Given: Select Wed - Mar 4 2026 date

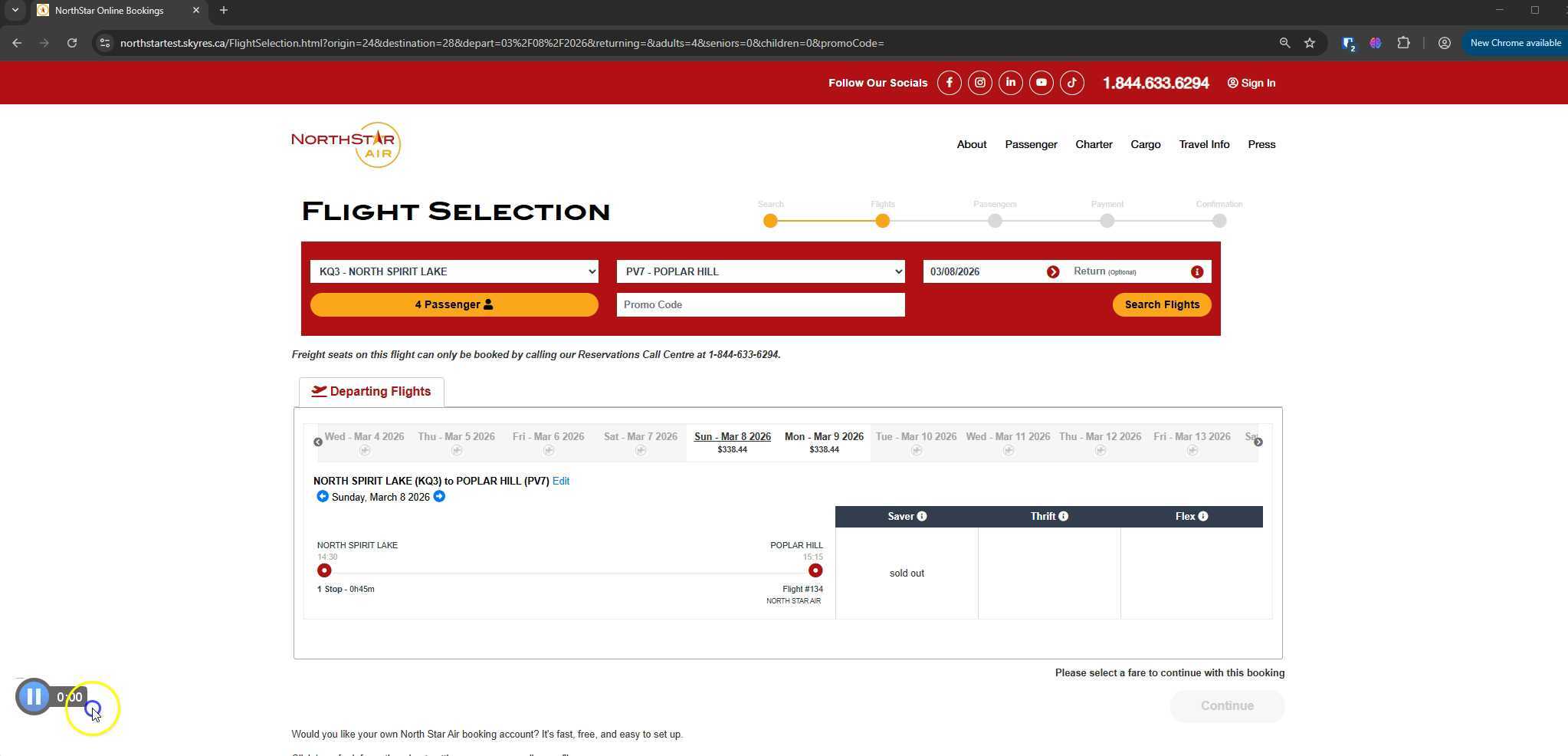Looking at the screenshot, I should click(x=364, y=442).
